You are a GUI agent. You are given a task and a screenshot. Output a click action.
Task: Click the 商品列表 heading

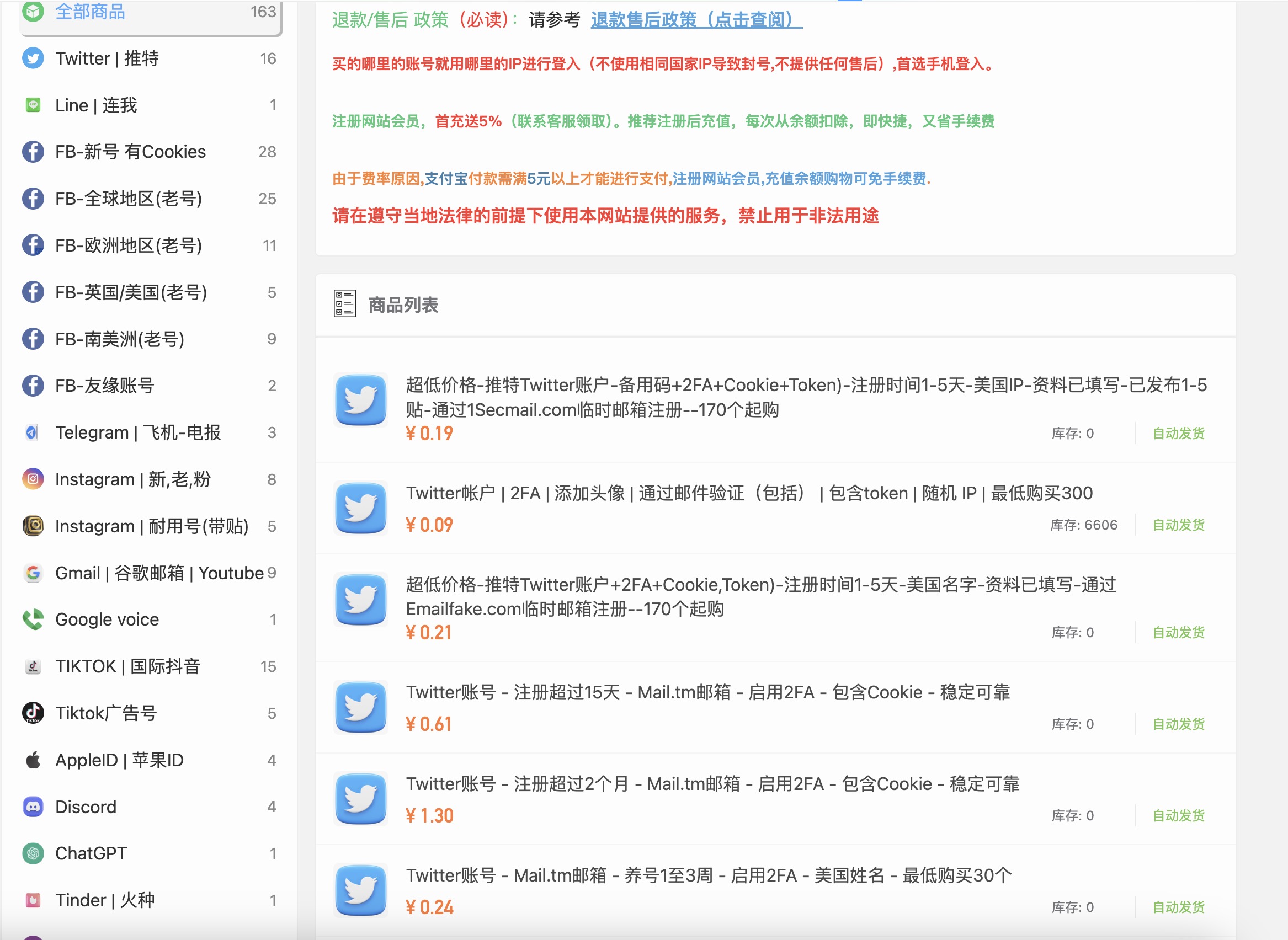pos(403,305)
